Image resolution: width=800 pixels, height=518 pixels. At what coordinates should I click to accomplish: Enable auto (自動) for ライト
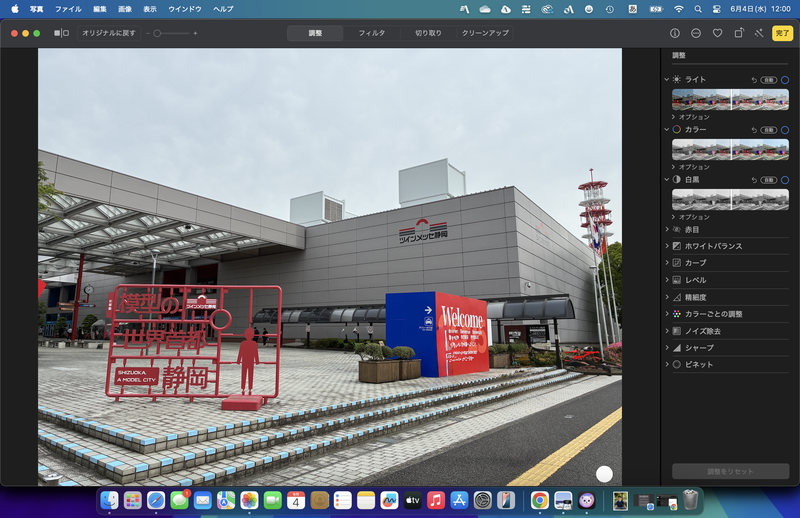tap(769, 80)
